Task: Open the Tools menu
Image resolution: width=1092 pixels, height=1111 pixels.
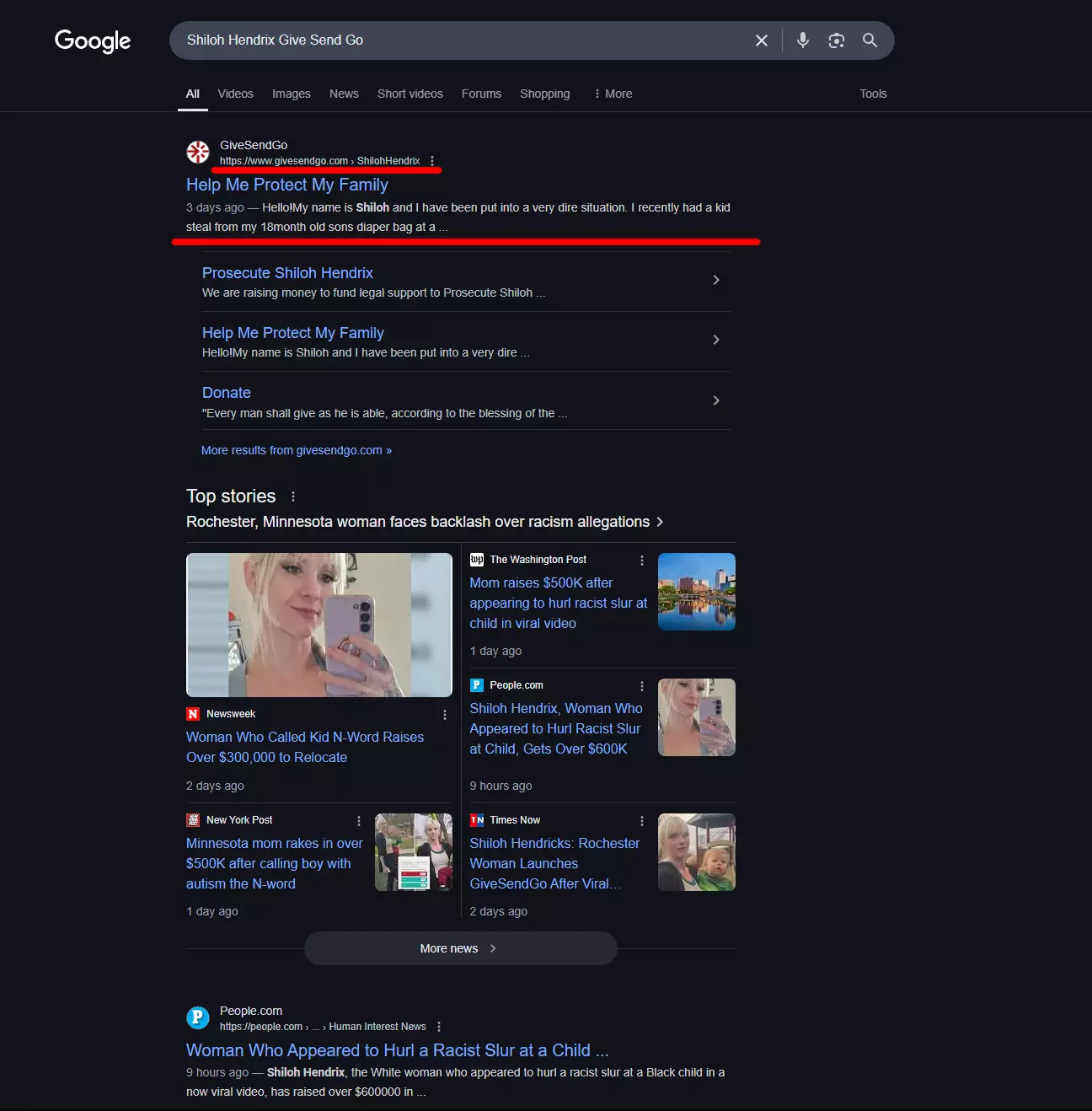Action: pos(873,94)
